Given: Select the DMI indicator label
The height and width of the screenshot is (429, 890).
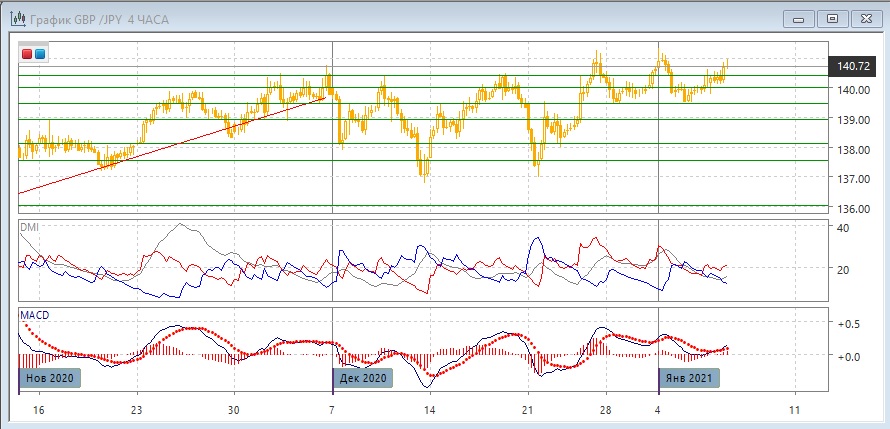Looking at the screenshot, I should (x=30, y=228).
